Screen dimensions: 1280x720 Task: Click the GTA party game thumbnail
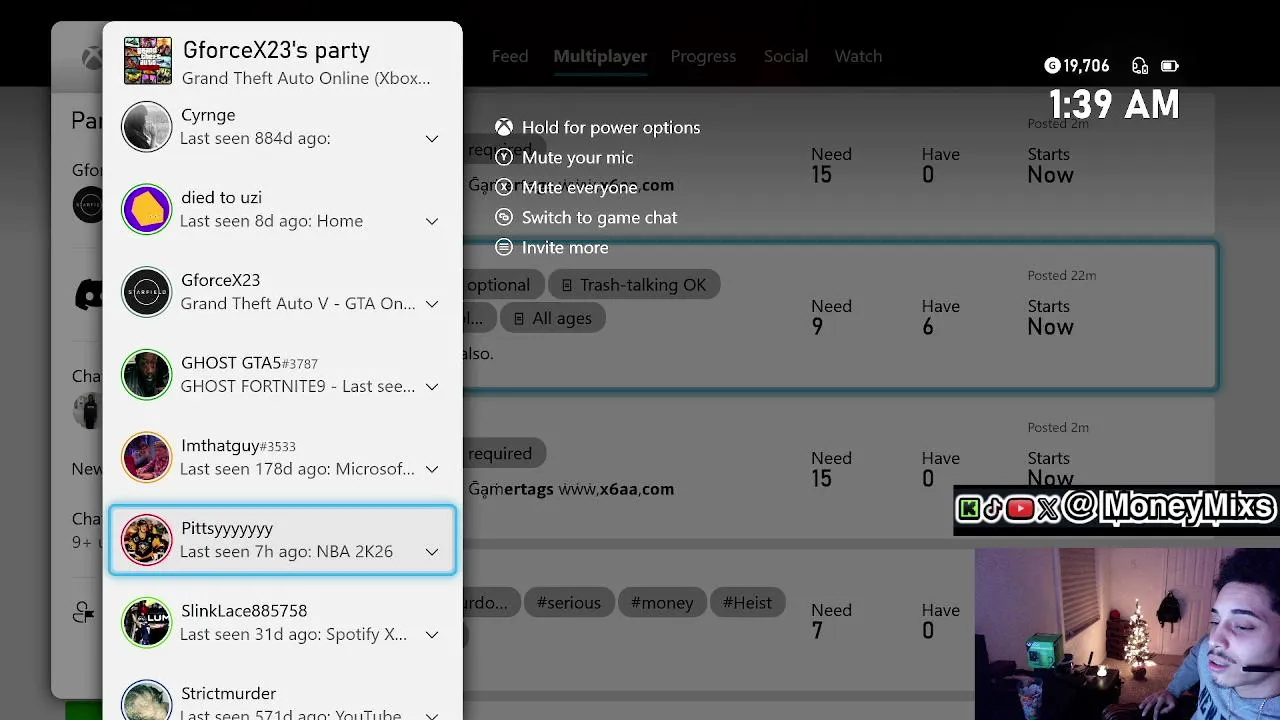[x=148, y=61]
